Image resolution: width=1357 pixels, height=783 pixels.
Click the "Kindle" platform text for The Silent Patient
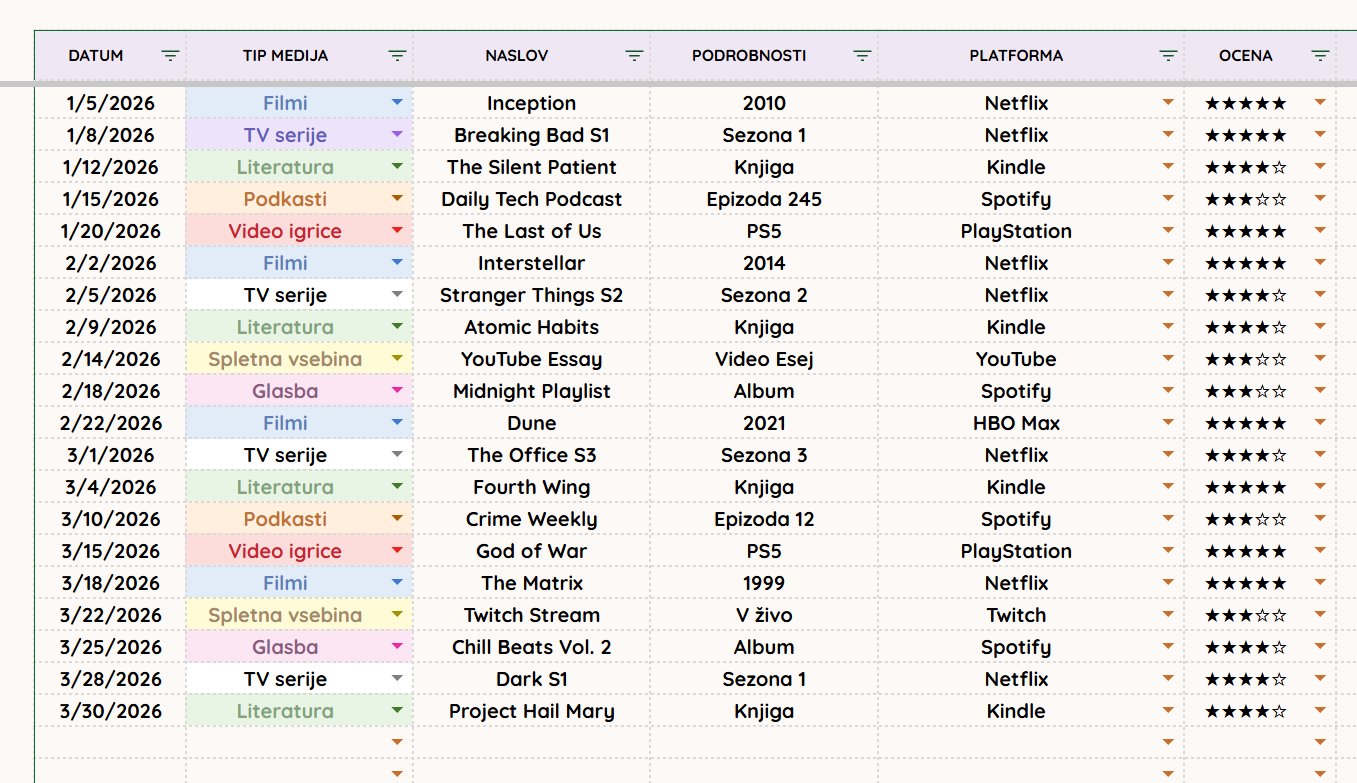(1016, 167)
